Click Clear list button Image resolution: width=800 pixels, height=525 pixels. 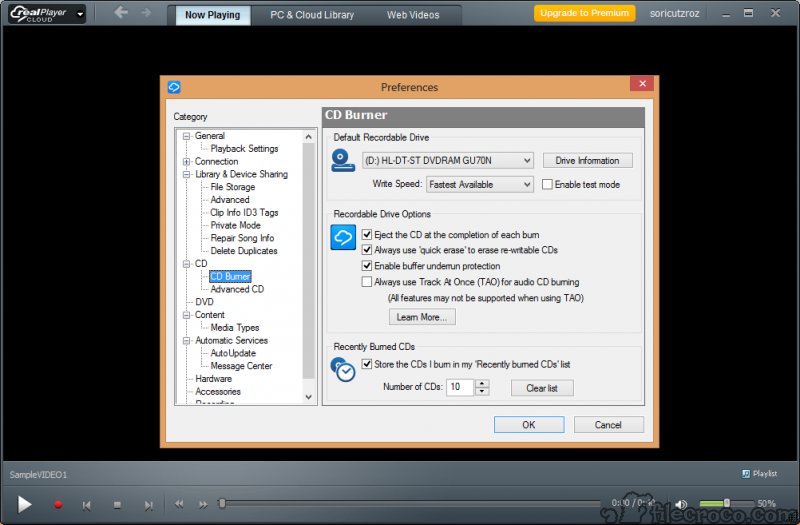coord(542,388)
